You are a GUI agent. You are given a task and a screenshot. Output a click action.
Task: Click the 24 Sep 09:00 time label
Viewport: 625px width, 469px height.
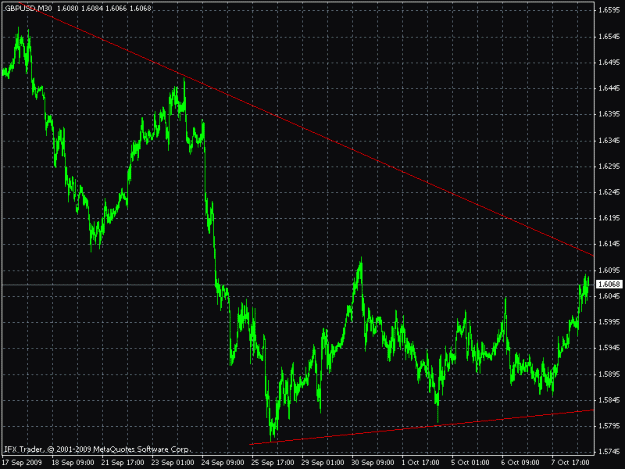pyautogui.click(x=222, y=463)
